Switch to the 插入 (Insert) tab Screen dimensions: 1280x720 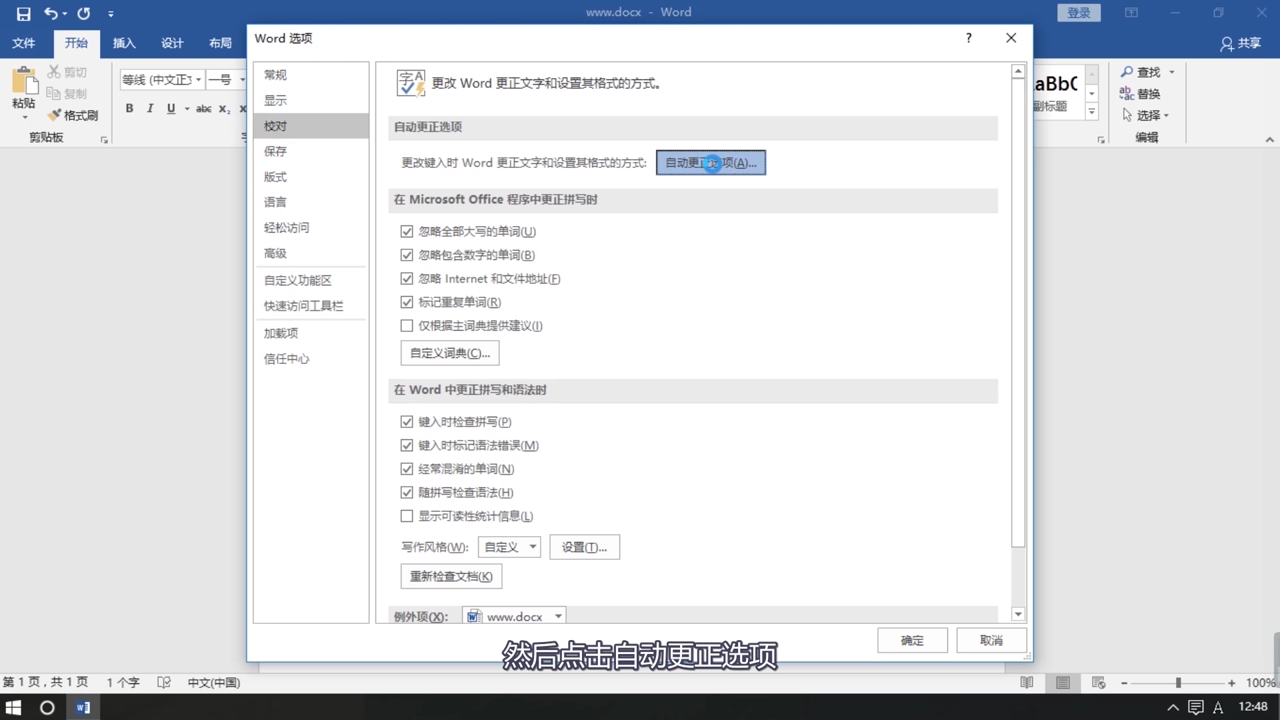pyautogui.click(x=124, y=43)
